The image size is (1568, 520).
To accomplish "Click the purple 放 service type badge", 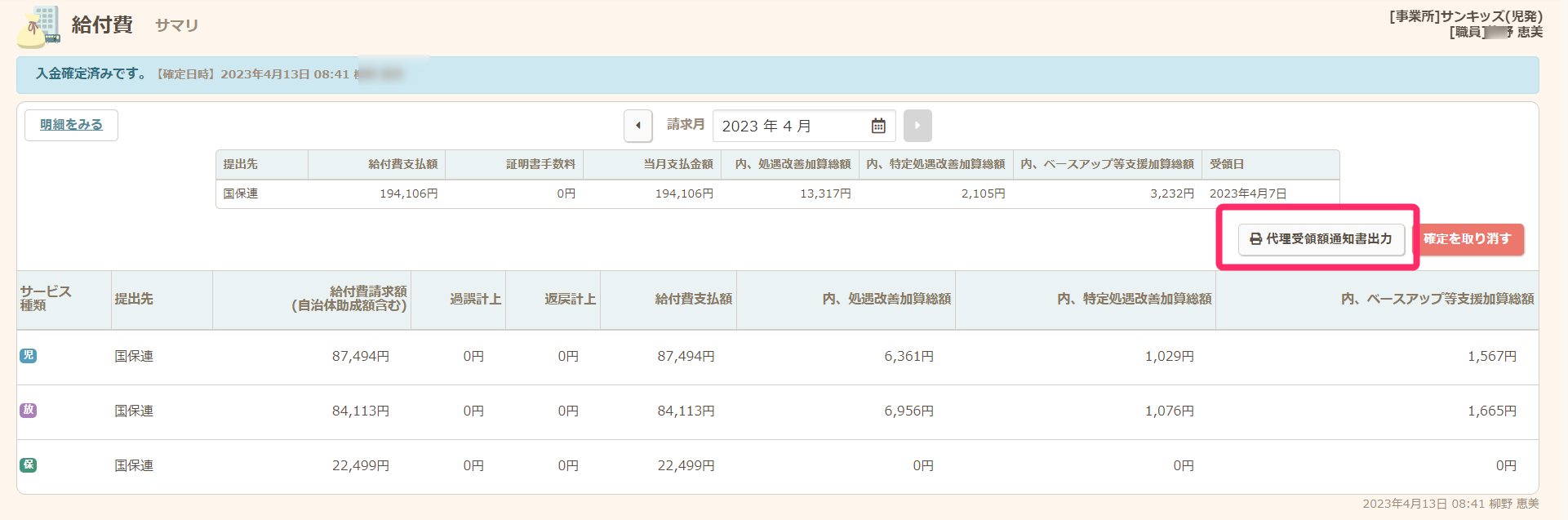I will [29, 411].
